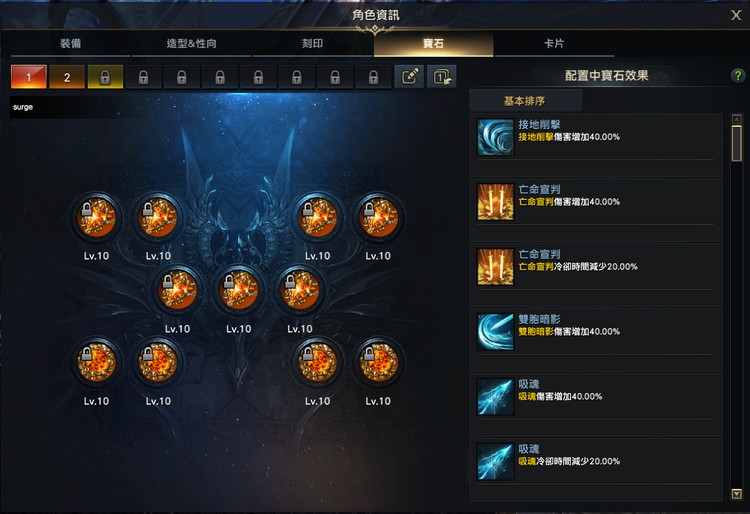Click the bottom-right Lv.10 gem slot

(x=378, y=362)
